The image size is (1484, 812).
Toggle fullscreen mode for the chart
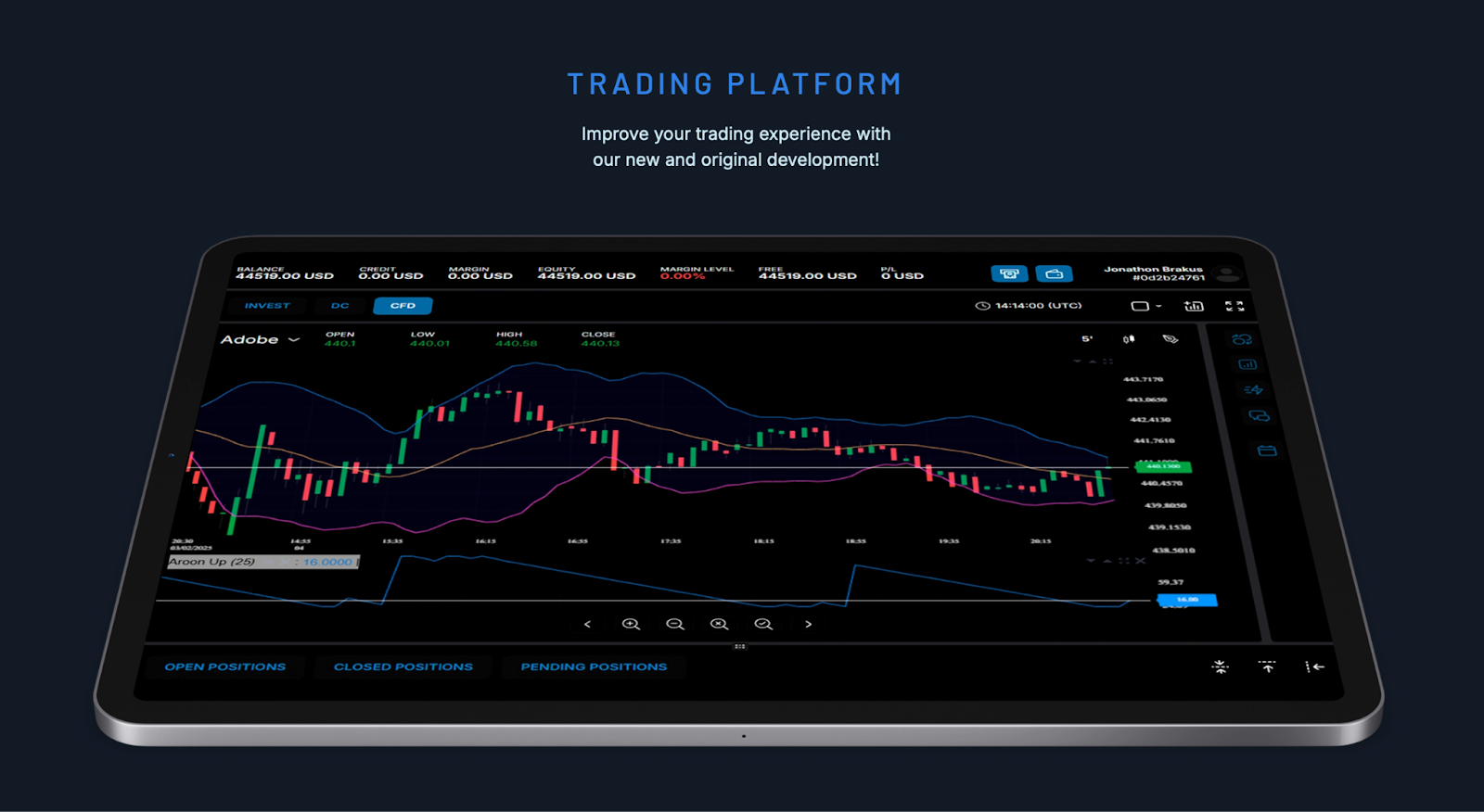1235,306
